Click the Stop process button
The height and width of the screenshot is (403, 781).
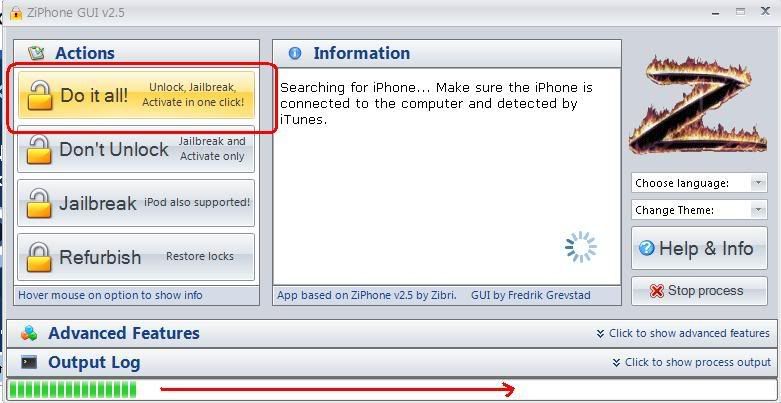click(699, 291)
